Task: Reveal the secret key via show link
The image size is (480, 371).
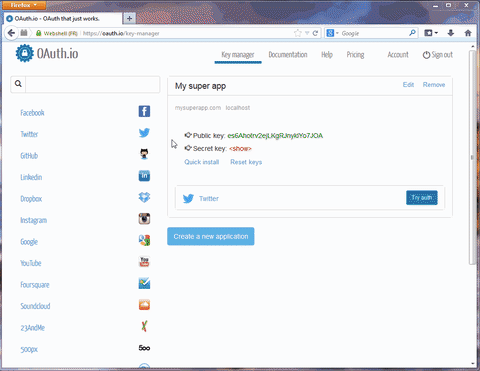Action: tap(240, 149)
